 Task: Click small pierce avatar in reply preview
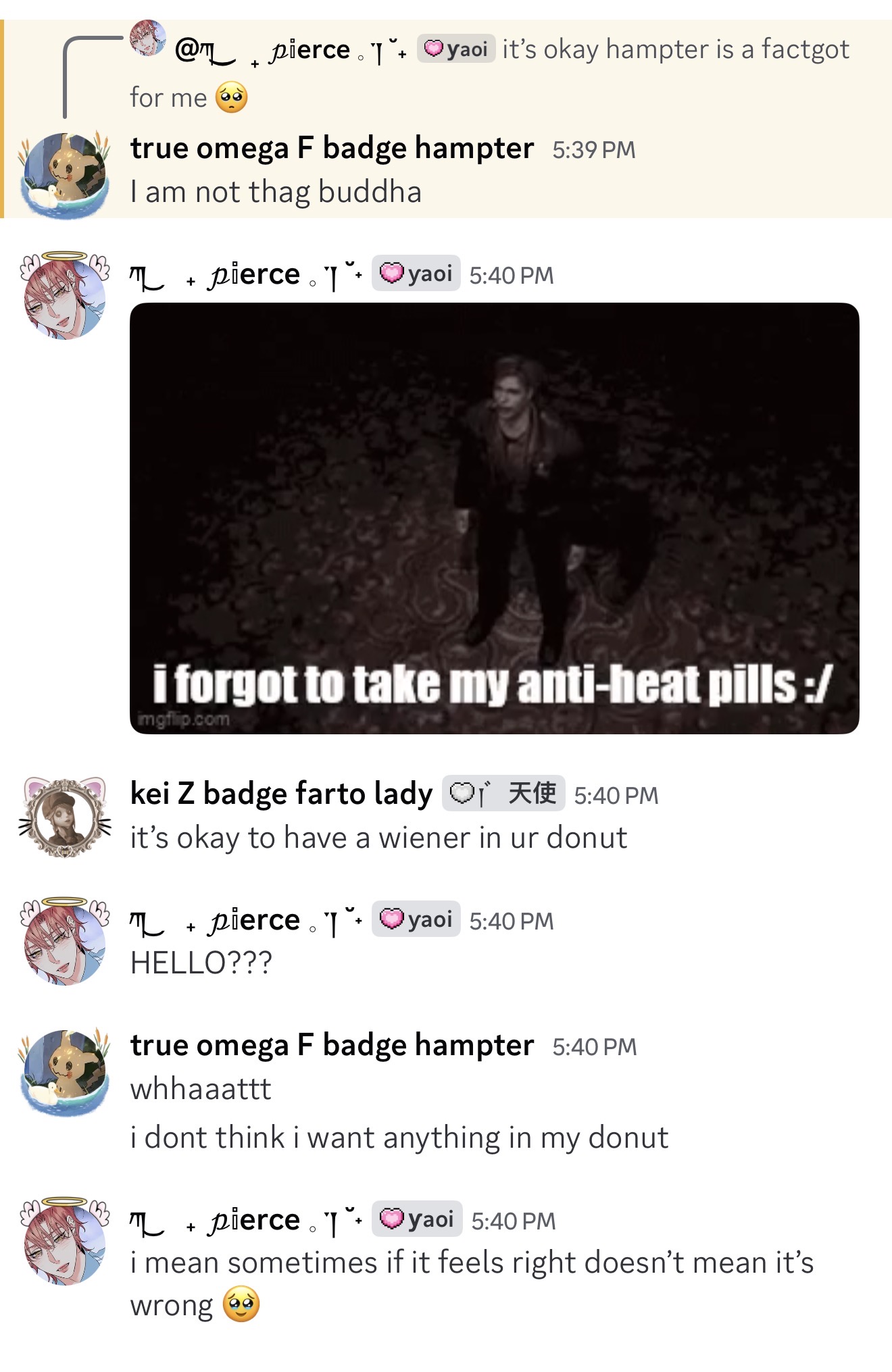148,39
